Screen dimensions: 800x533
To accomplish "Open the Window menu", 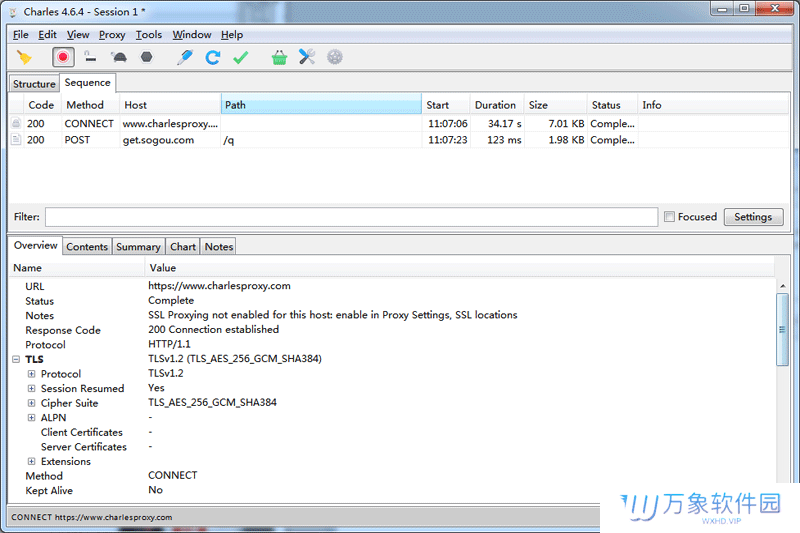I will coord(192,35).
